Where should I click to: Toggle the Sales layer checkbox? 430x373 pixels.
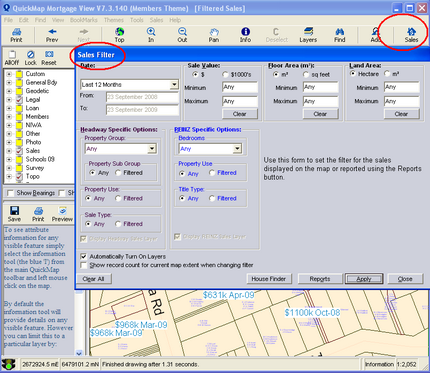(x=19, y=151)
